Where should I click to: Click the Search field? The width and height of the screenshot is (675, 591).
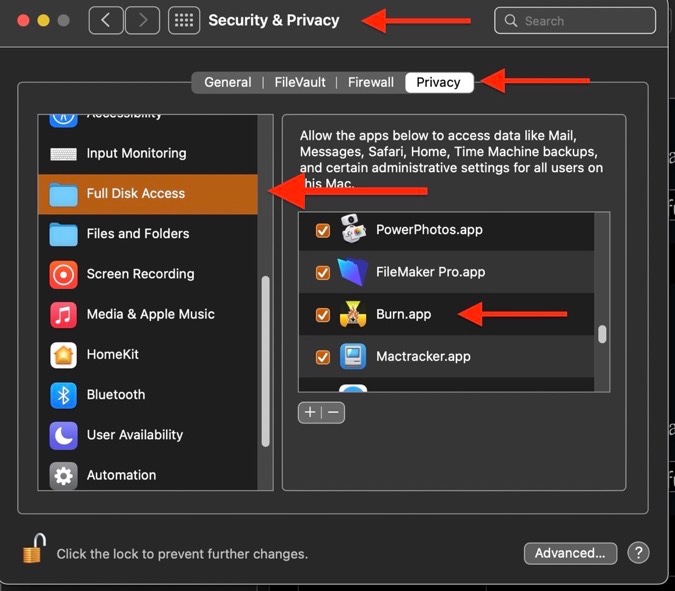(575, 20)
